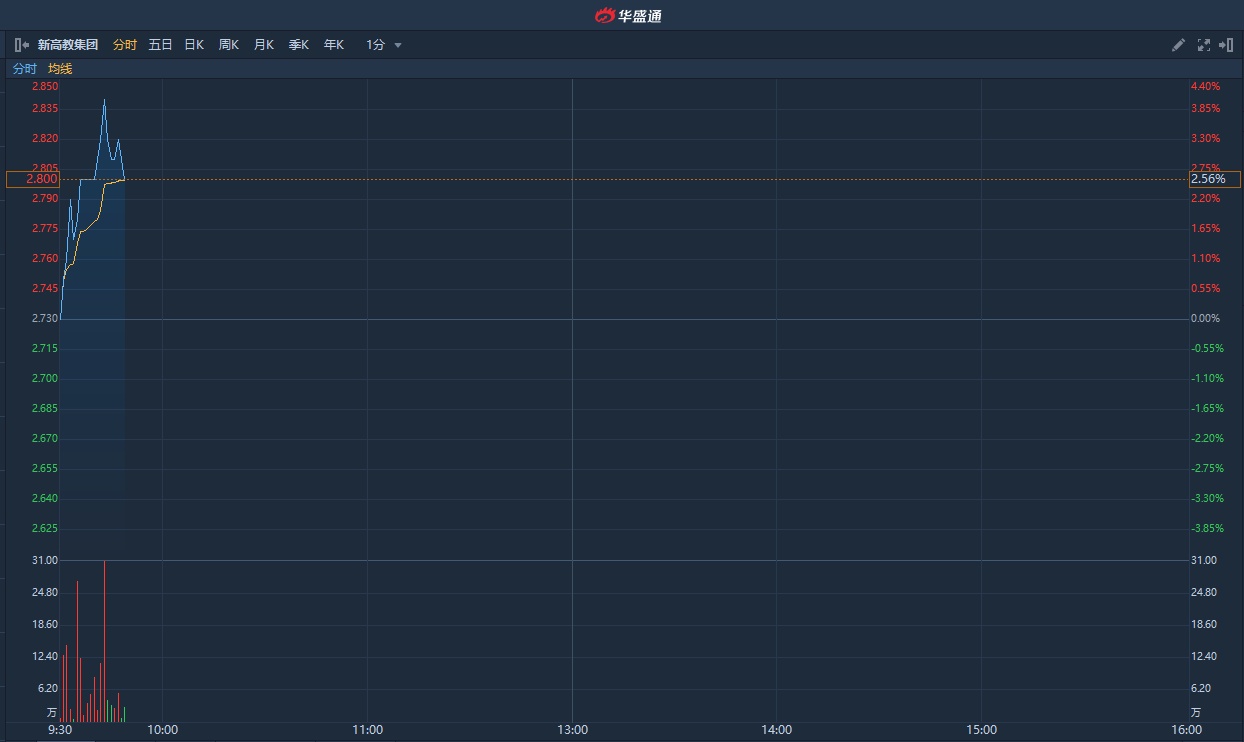Click the 15:00 time axis label
The height and width of the screenshot is (742, 1244).
point(982,730)
